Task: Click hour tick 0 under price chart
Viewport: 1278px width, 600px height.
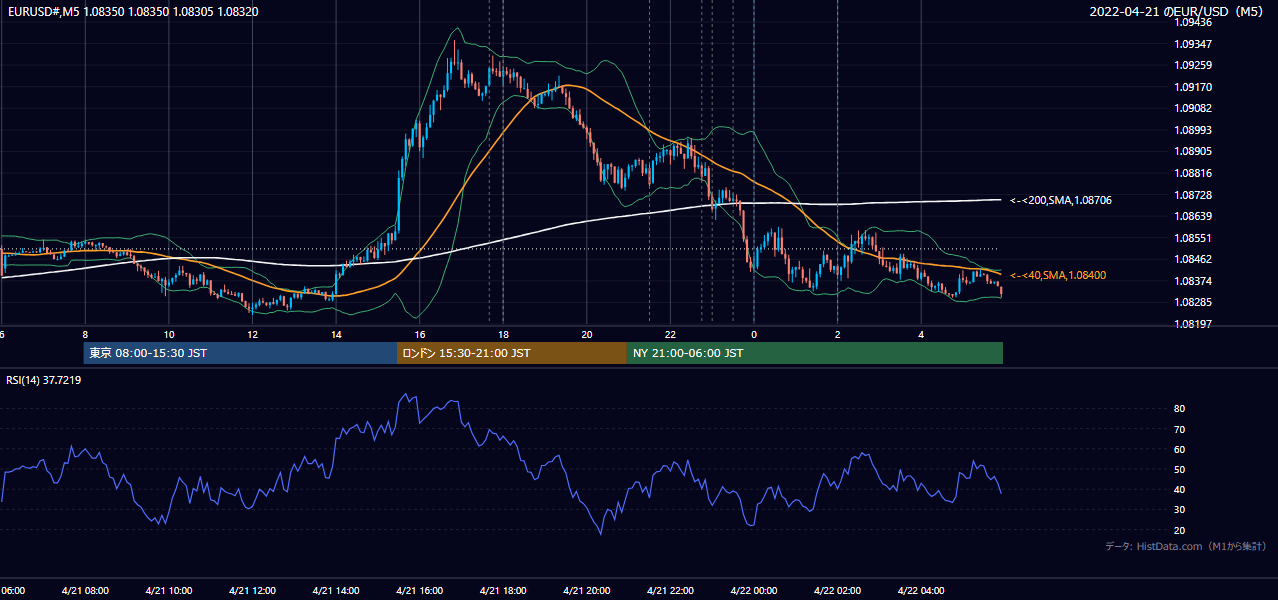Action: click(x=754, y=334)
